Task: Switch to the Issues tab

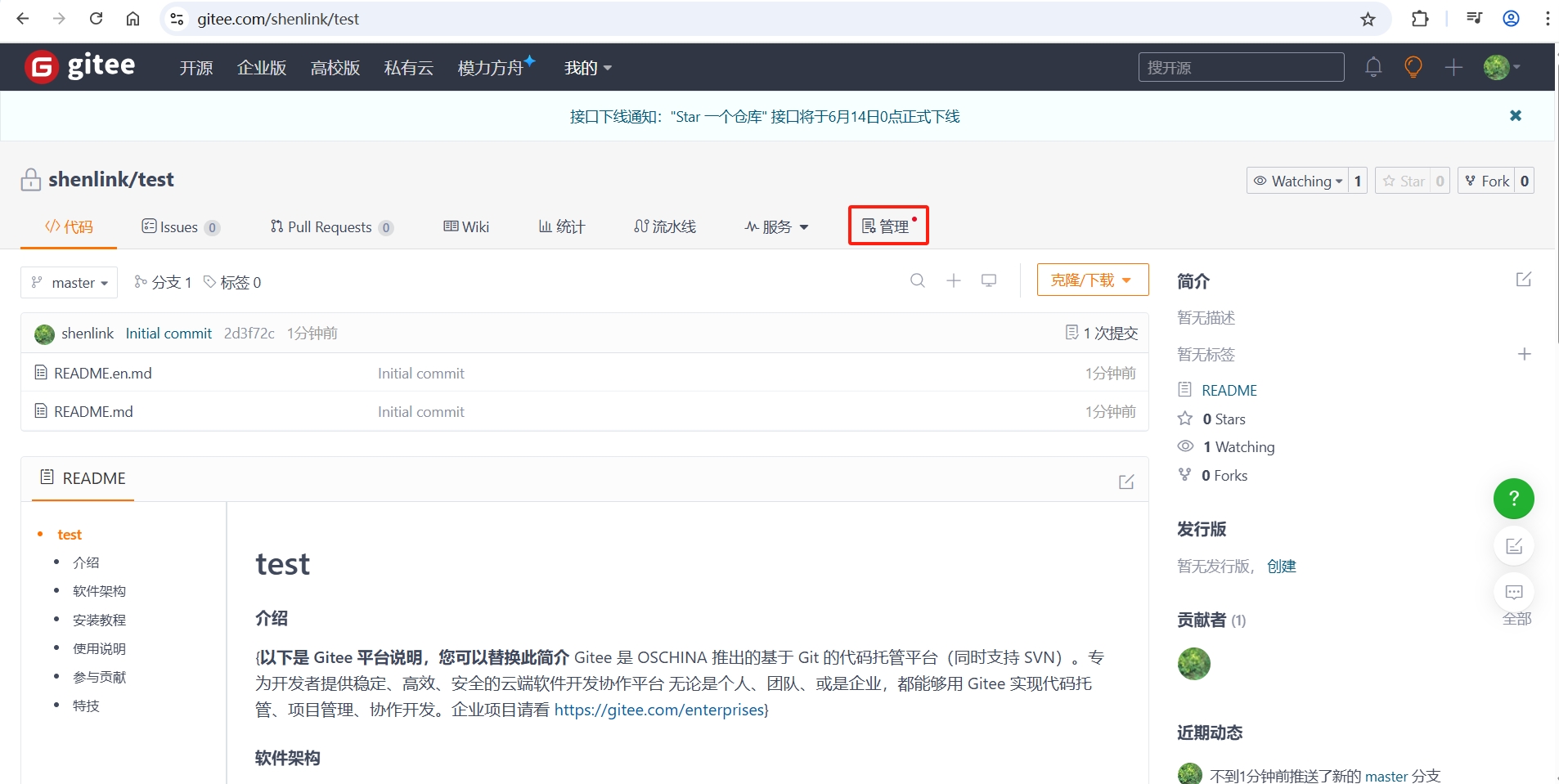Action: point(181,226)
